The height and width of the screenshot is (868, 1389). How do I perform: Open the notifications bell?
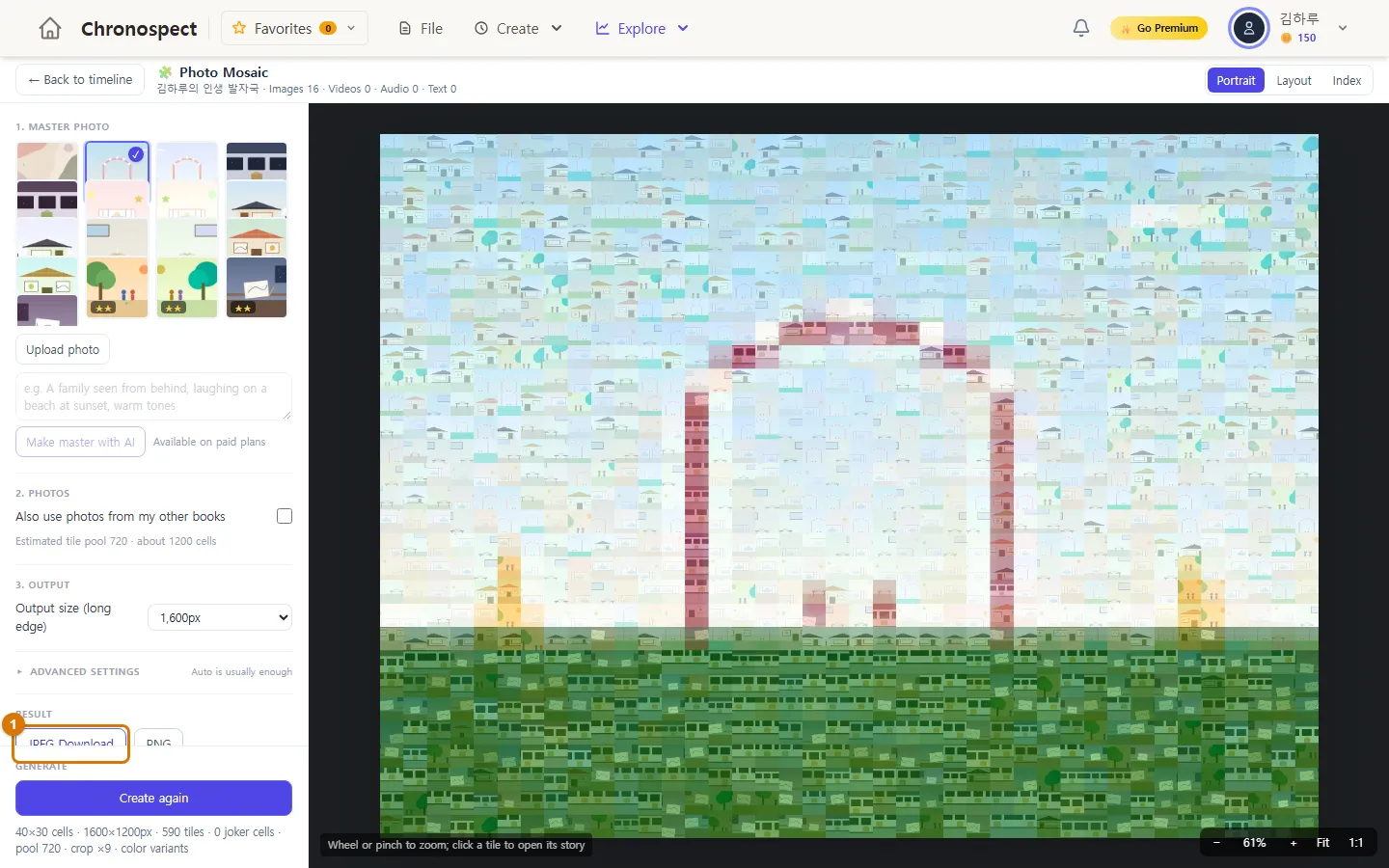point(1081,28)
